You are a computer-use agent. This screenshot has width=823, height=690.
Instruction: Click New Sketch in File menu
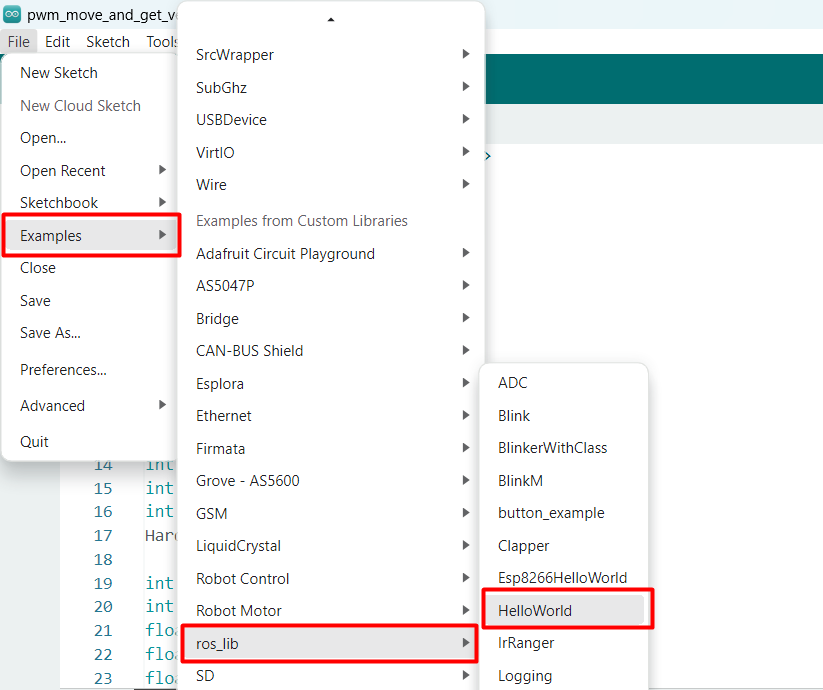tap(59, 73)
